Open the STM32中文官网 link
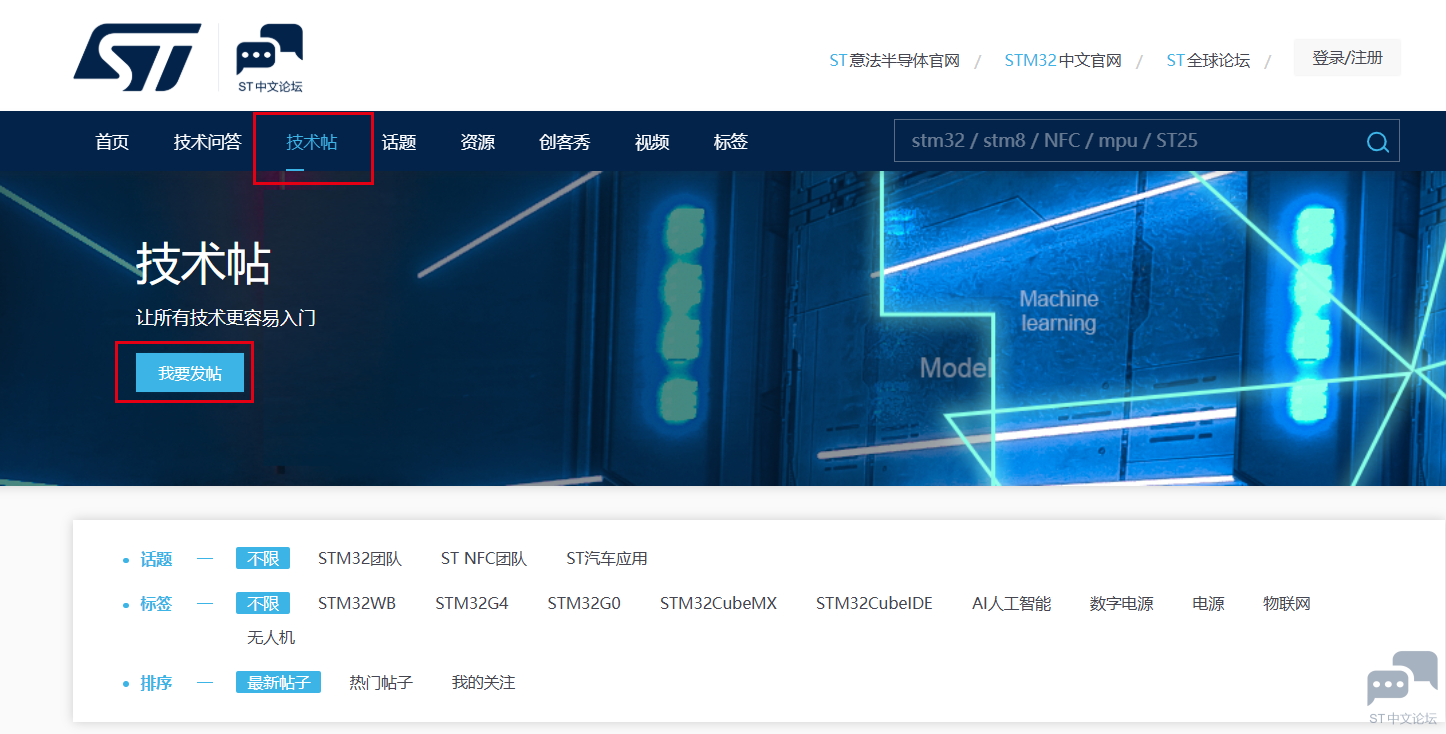This screenshot has height=734, width=1446. click(x=1063, y=61)
